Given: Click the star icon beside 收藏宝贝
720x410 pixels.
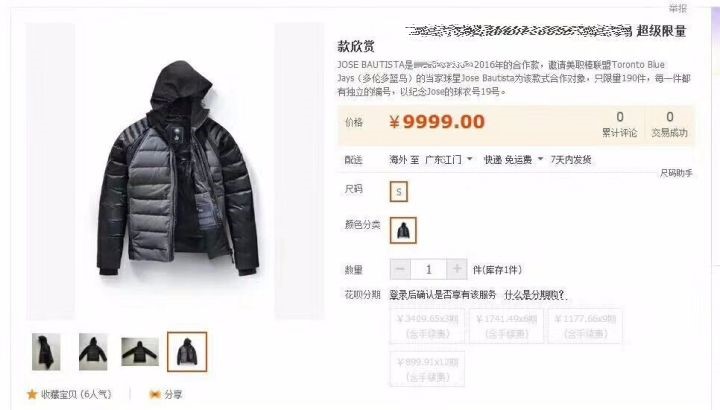Looking at the screenshot, I should tap(32, 394).
